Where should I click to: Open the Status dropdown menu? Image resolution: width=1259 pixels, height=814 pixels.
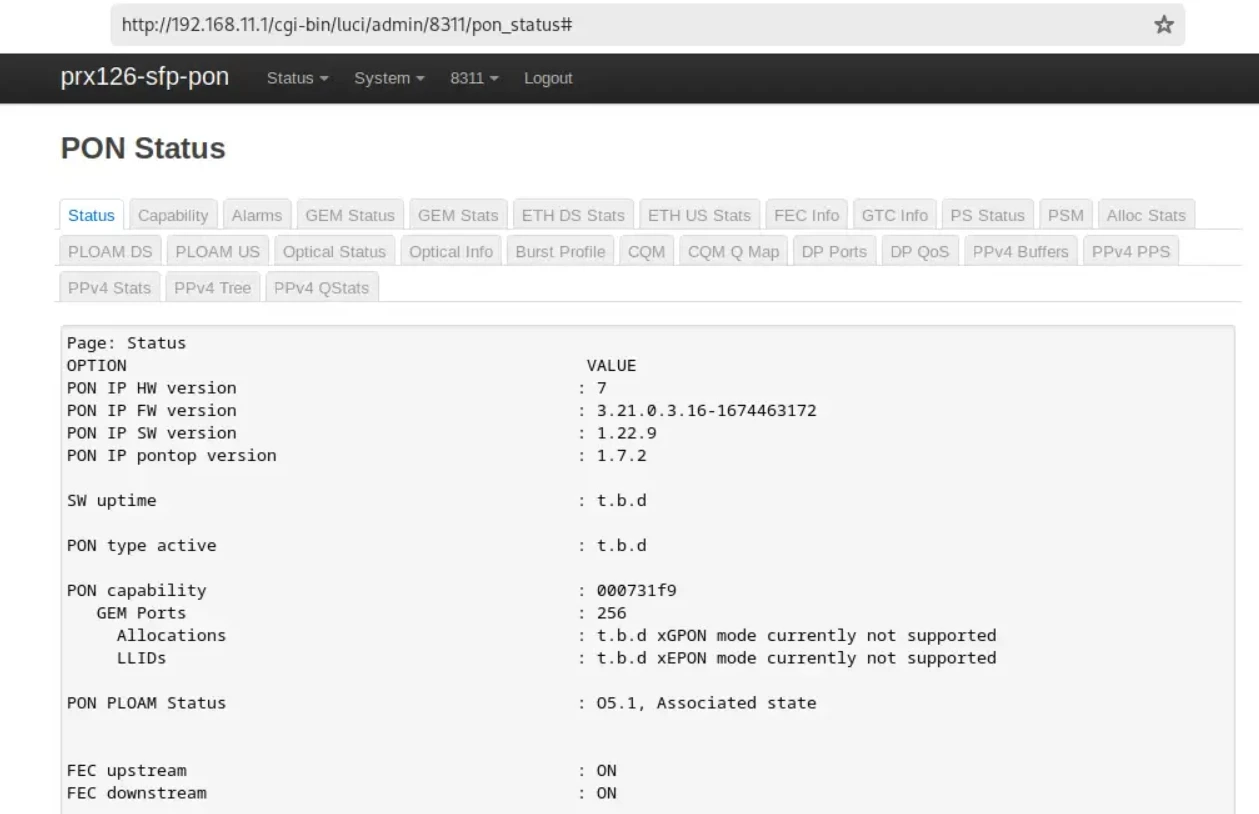click(x=298, y=78)
